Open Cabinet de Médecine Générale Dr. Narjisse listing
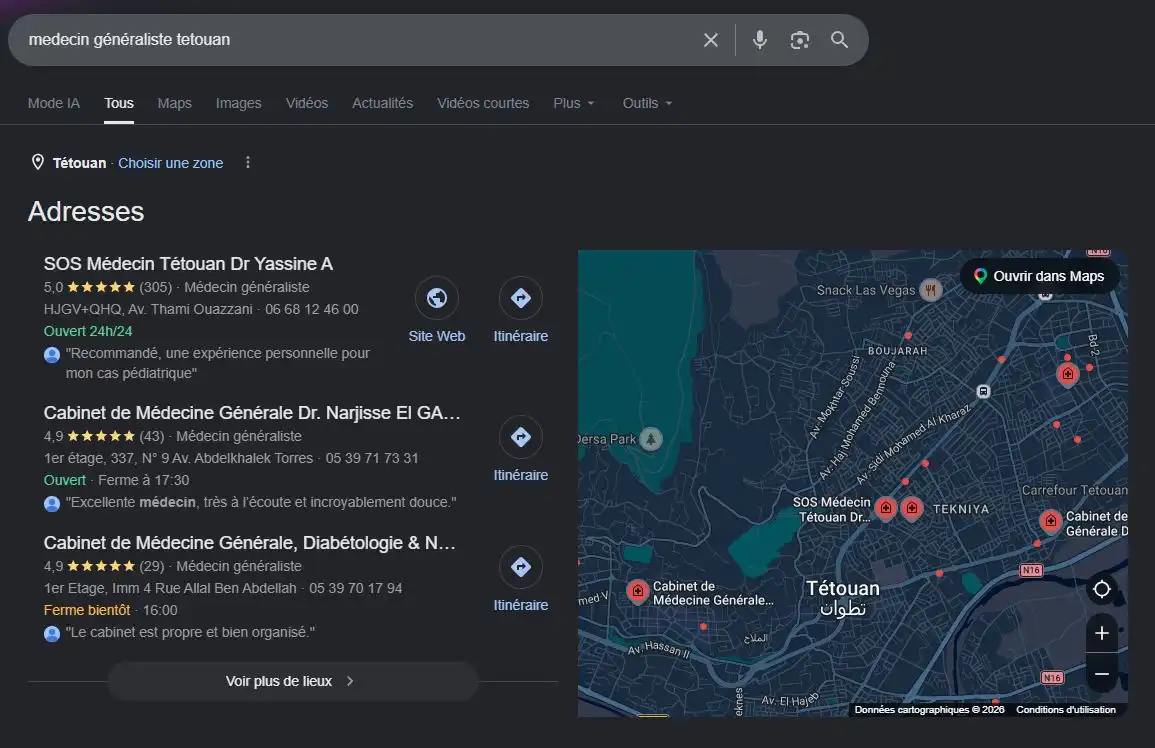This screenshot has width=1155, height=748. click(x=252, y=413)
